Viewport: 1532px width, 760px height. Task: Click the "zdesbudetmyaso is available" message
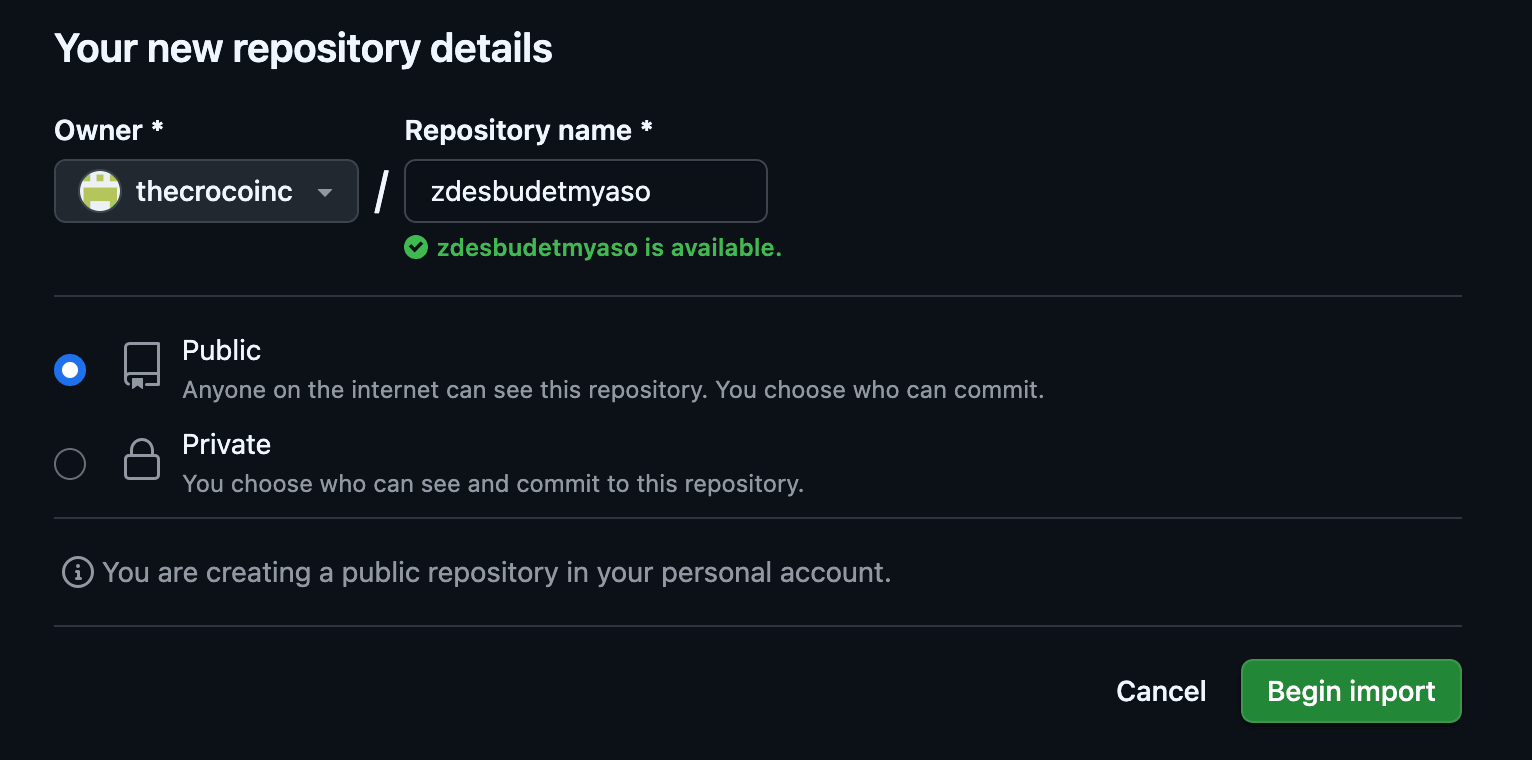point(609,248)
